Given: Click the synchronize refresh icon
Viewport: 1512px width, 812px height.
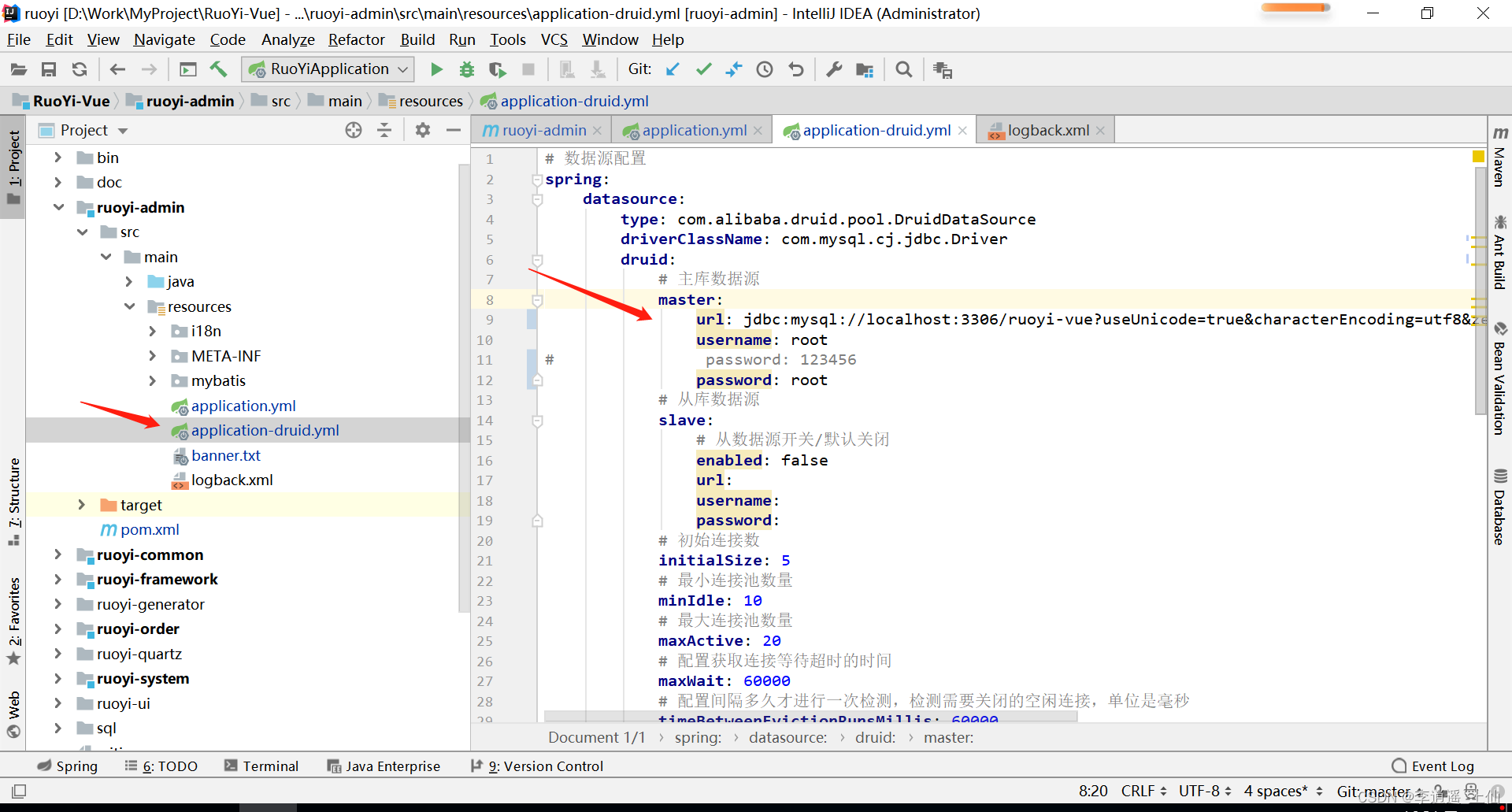Looking at the screenshot, I should click(x=80, y=70).
